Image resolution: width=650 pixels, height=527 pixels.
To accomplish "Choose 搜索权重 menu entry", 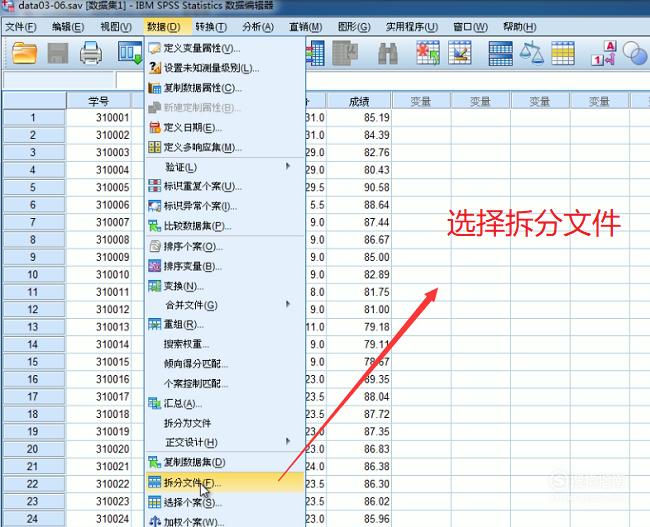I will tap(225, 344).
